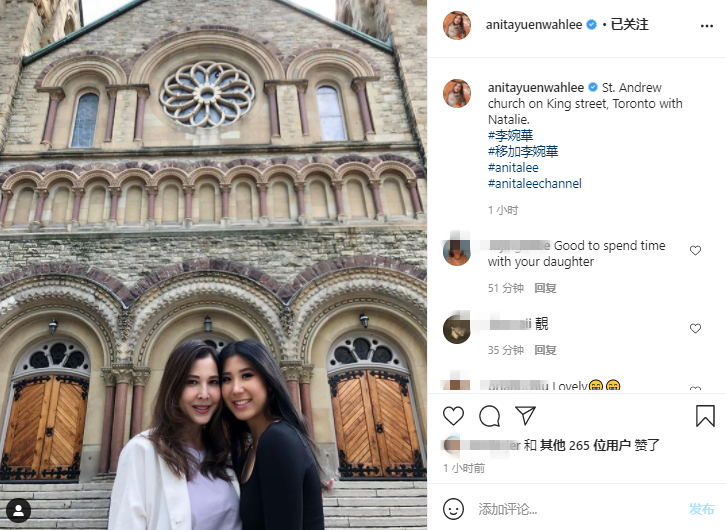Save the post with the bookmark icon
726x530 pixels.
tap(705, 416)
